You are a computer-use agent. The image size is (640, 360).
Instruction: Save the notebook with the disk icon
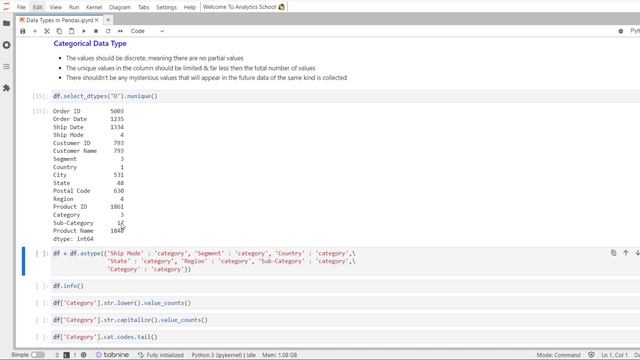click(x=23, y=31)
